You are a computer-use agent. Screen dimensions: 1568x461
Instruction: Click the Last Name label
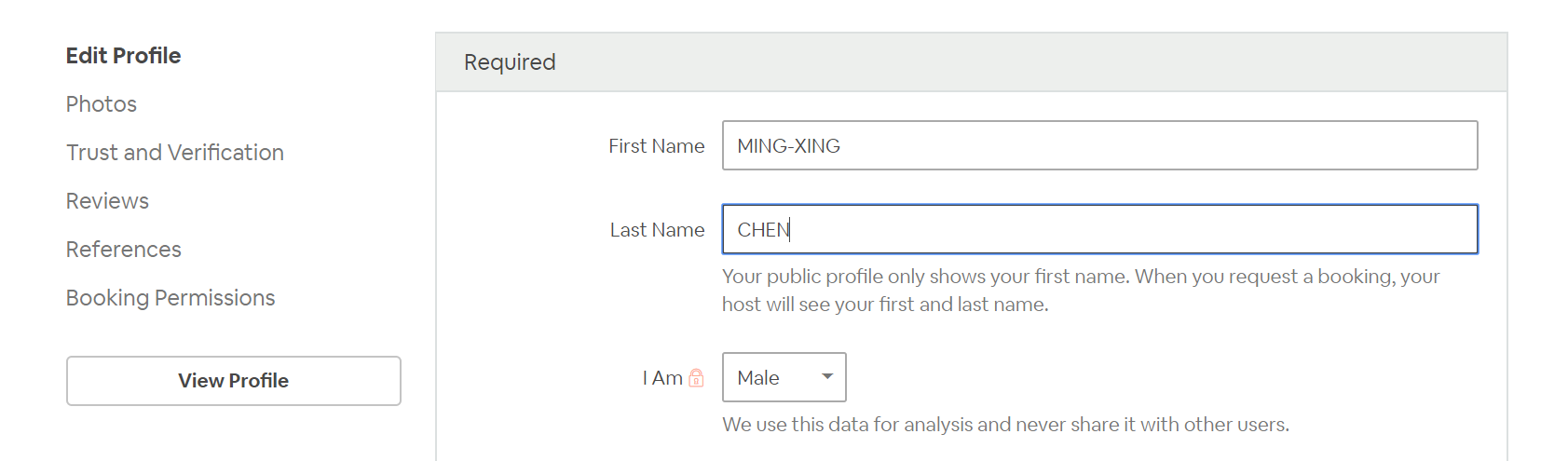657,230
